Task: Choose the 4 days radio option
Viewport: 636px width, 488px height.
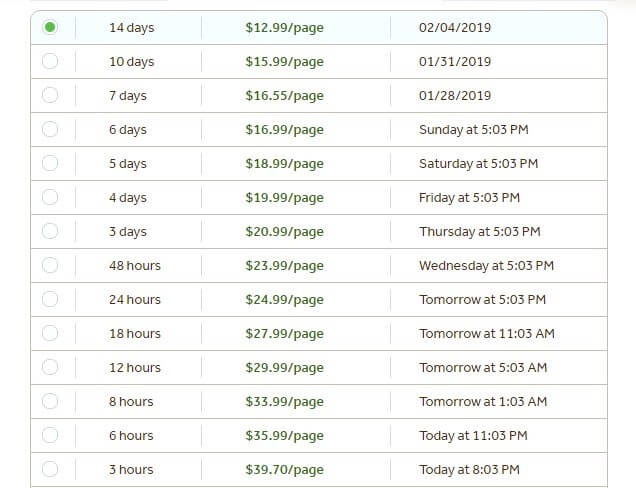Action: (50, 197)
